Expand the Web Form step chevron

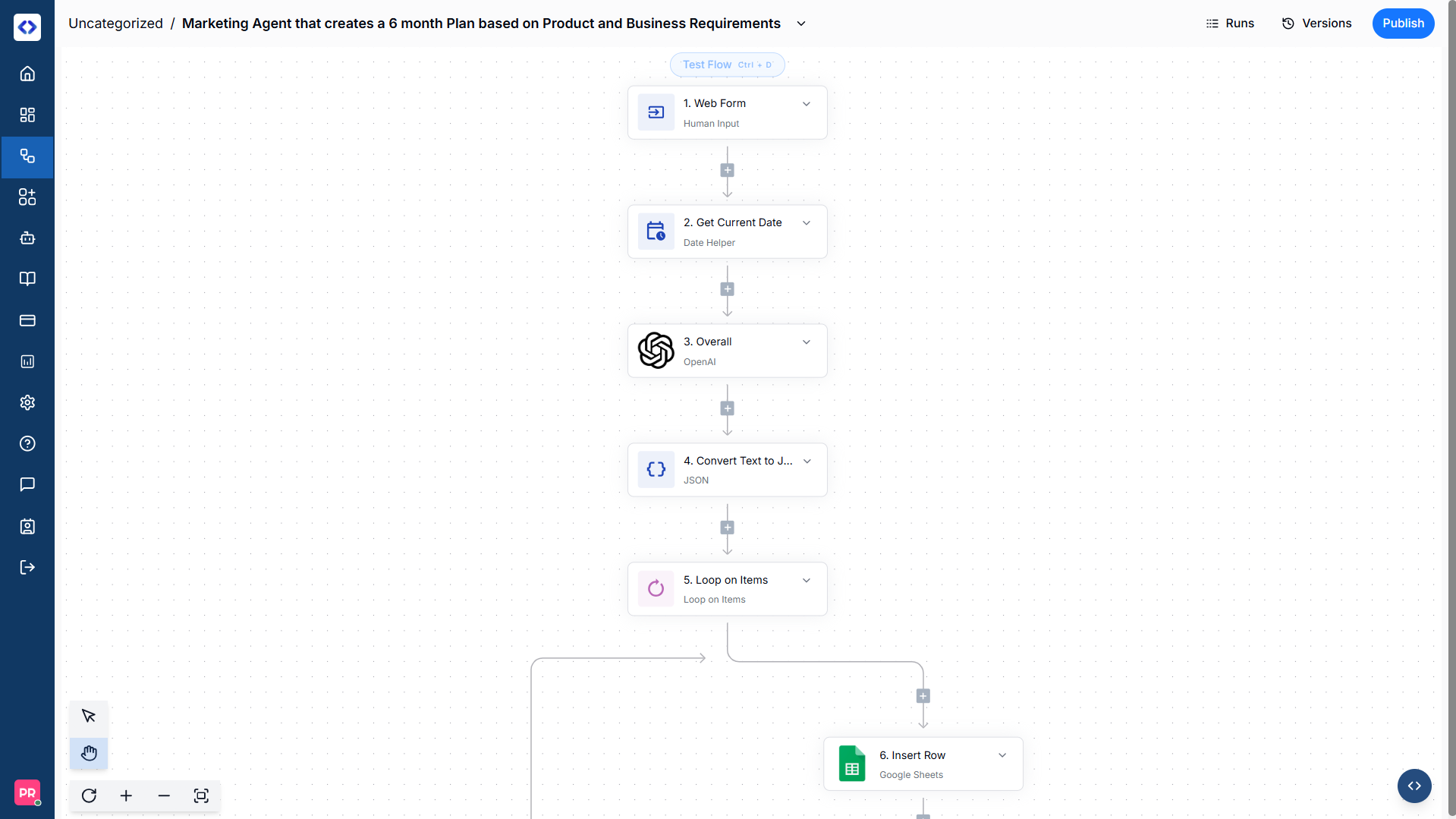[807, 104]
